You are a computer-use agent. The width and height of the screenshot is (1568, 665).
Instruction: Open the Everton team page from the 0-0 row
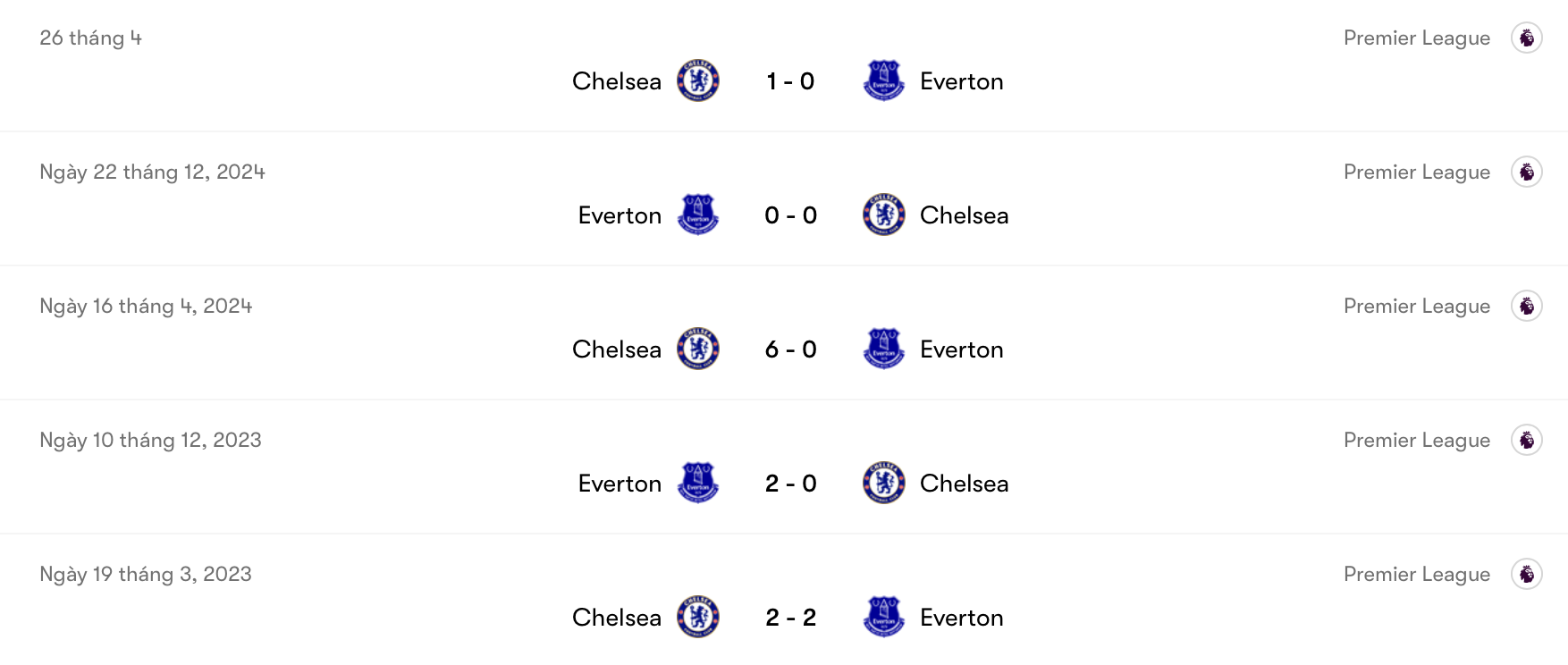pyautogui.click(x=620, y=215)
